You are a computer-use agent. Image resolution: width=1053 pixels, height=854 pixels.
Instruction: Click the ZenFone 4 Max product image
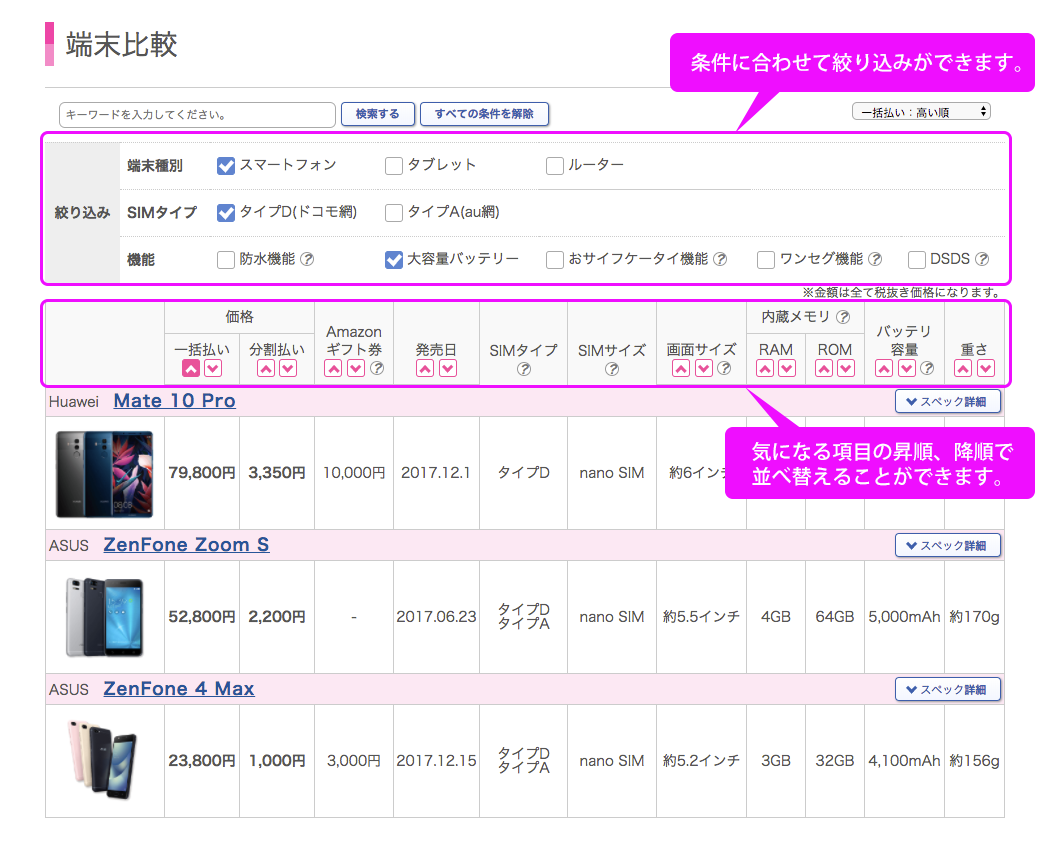click(103, 759)
